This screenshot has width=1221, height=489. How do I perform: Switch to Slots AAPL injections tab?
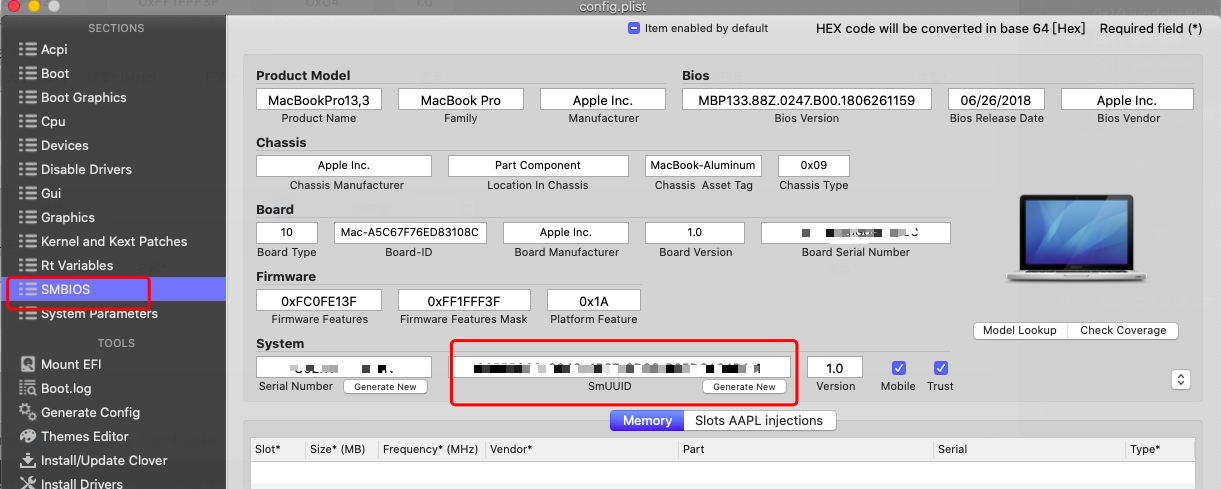(x=759, y=420)
